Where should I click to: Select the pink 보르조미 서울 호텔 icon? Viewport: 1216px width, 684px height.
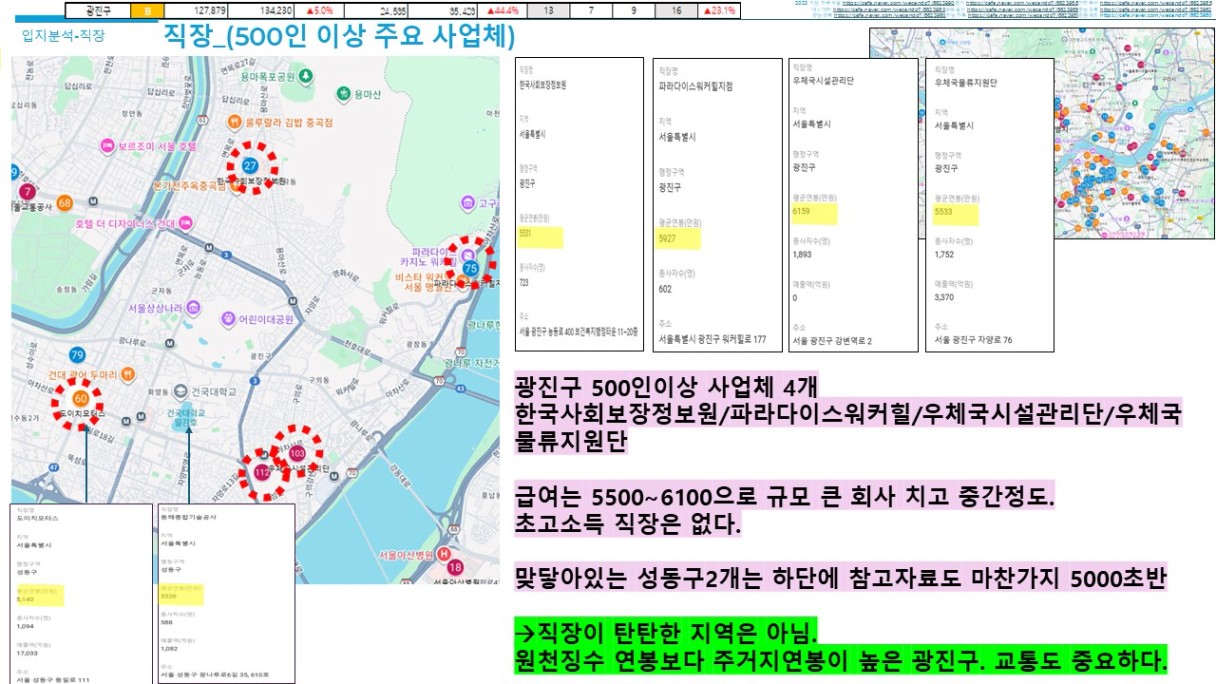tap(108, 145)
